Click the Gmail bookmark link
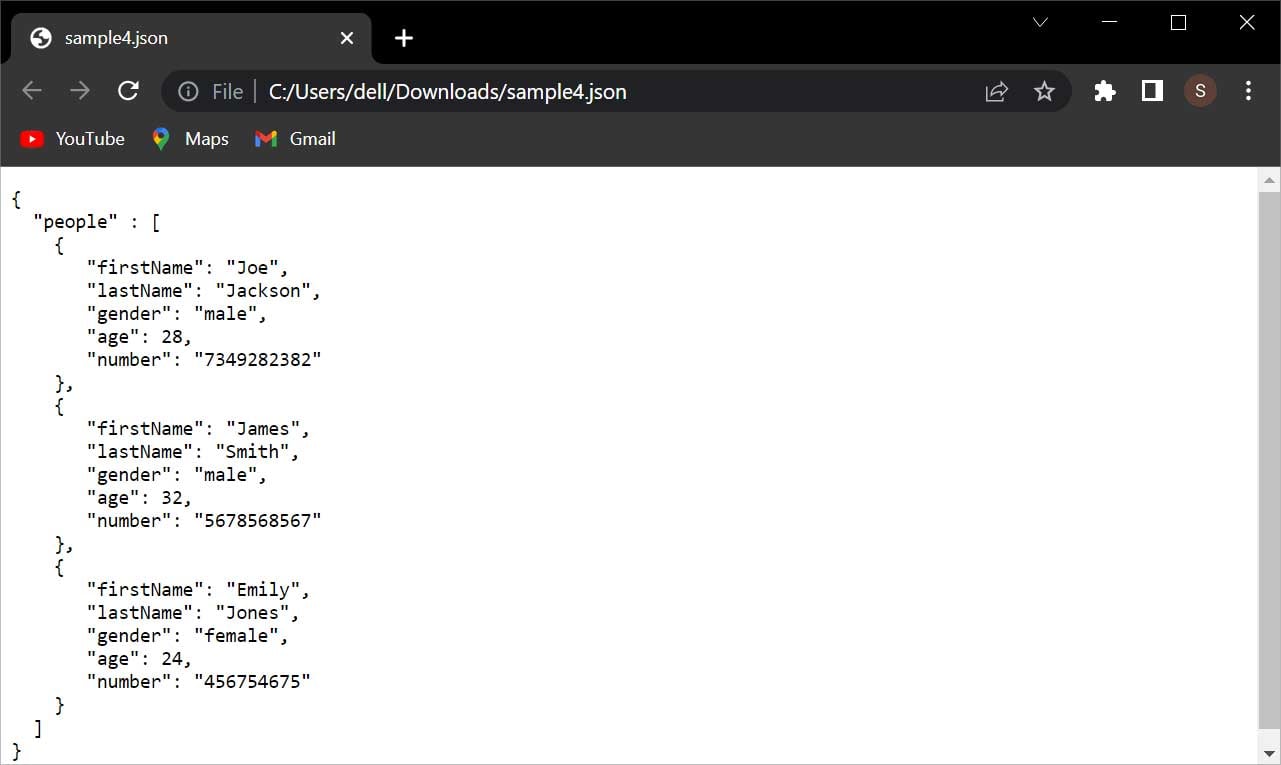This screenshot has width=1281, height=765. click(x=310, y=139)
